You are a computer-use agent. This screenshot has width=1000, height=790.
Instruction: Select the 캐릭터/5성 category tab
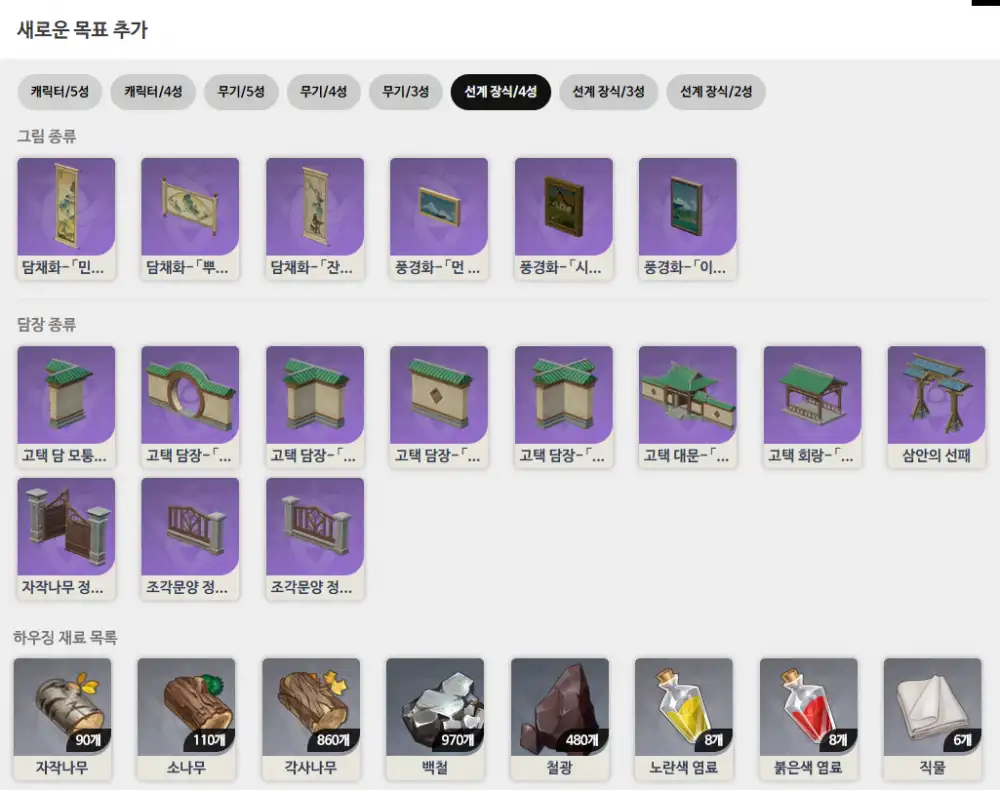(60, 92)
